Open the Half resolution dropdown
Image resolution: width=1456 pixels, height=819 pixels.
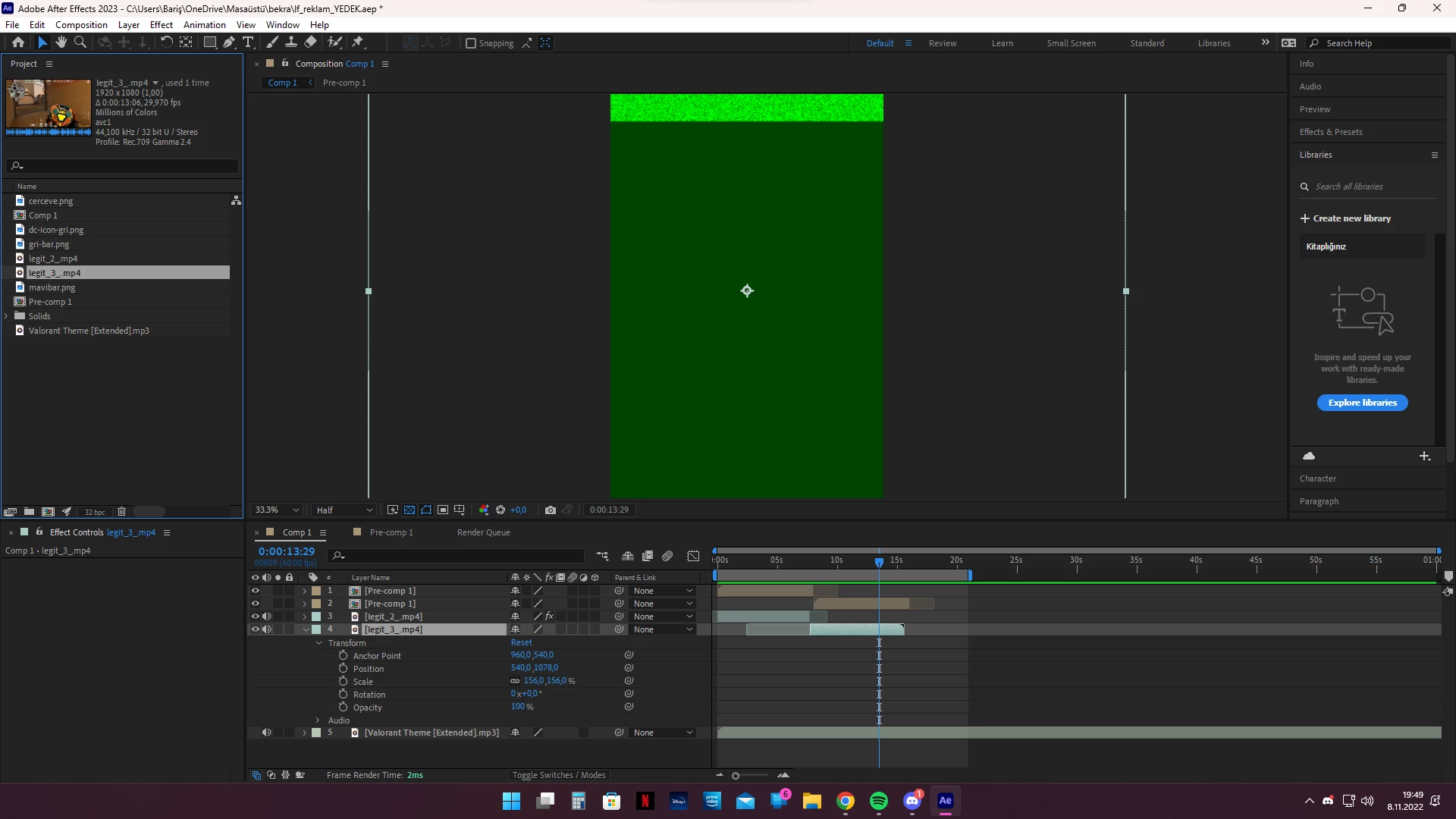coord(344,510)
